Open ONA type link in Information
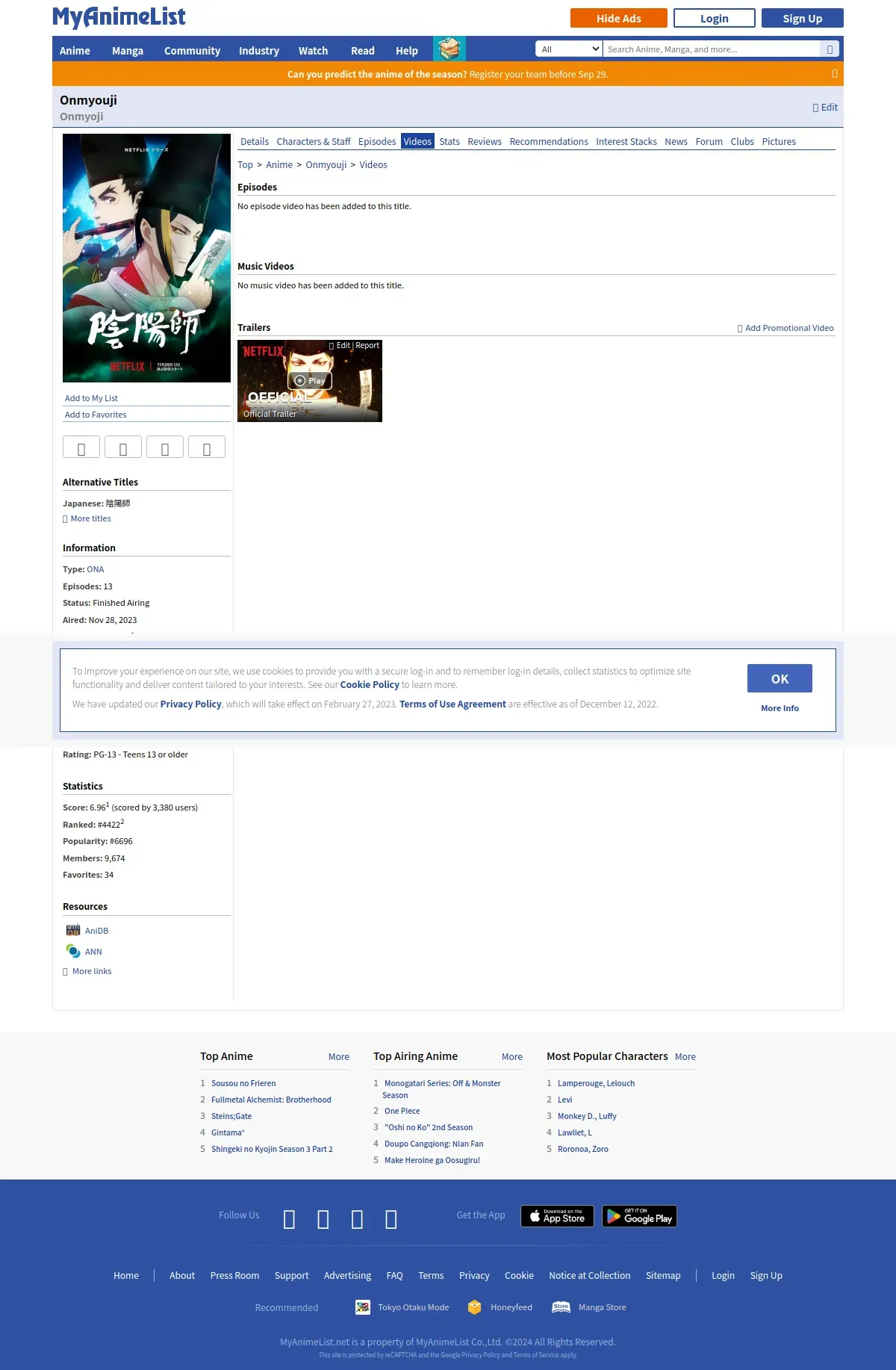Screen dimensions: 896x1370 click(x=96, y=569)
